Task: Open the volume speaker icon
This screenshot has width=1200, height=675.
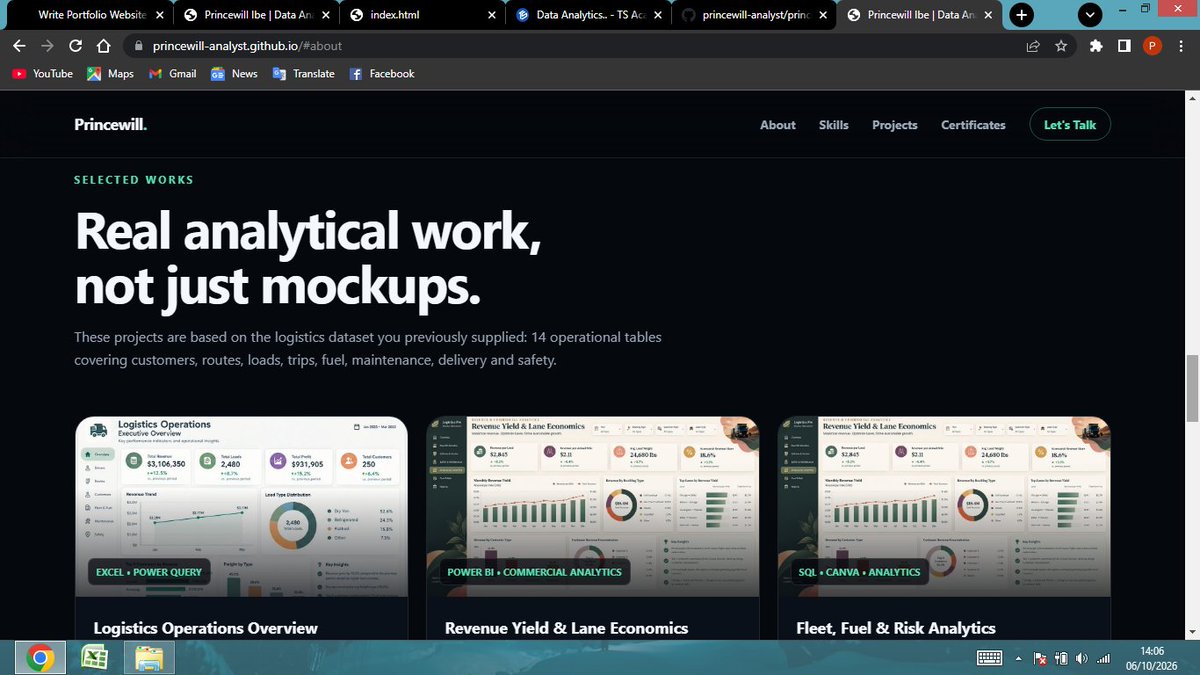Action: coord(1082,658)
